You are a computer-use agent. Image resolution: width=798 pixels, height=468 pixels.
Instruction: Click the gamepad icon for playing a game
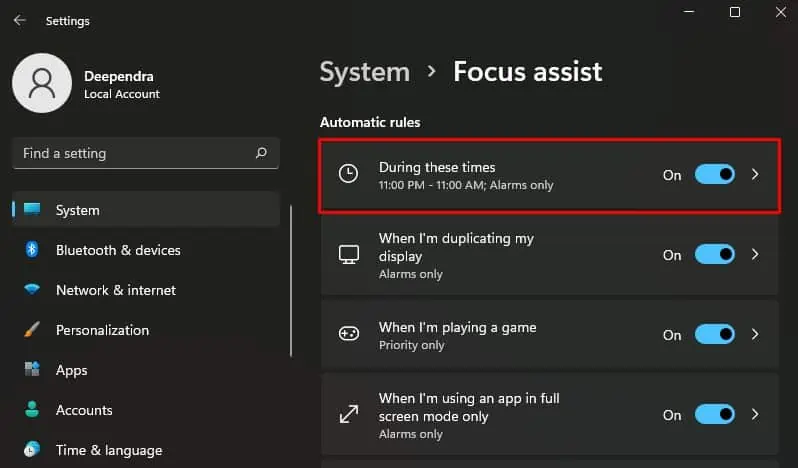coord(349,334)
